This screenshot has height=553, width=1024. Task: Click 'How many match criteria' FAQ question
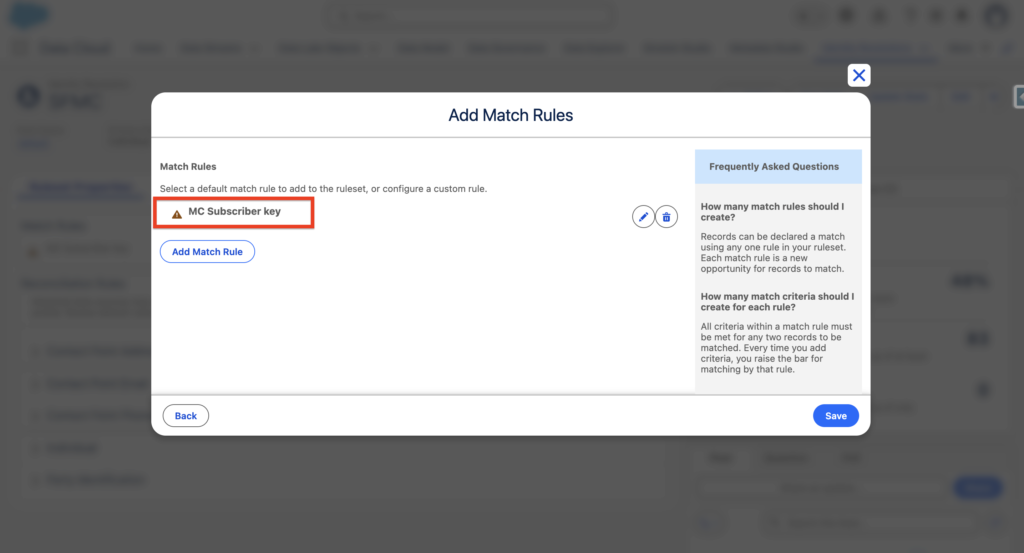tap(777, 302)
